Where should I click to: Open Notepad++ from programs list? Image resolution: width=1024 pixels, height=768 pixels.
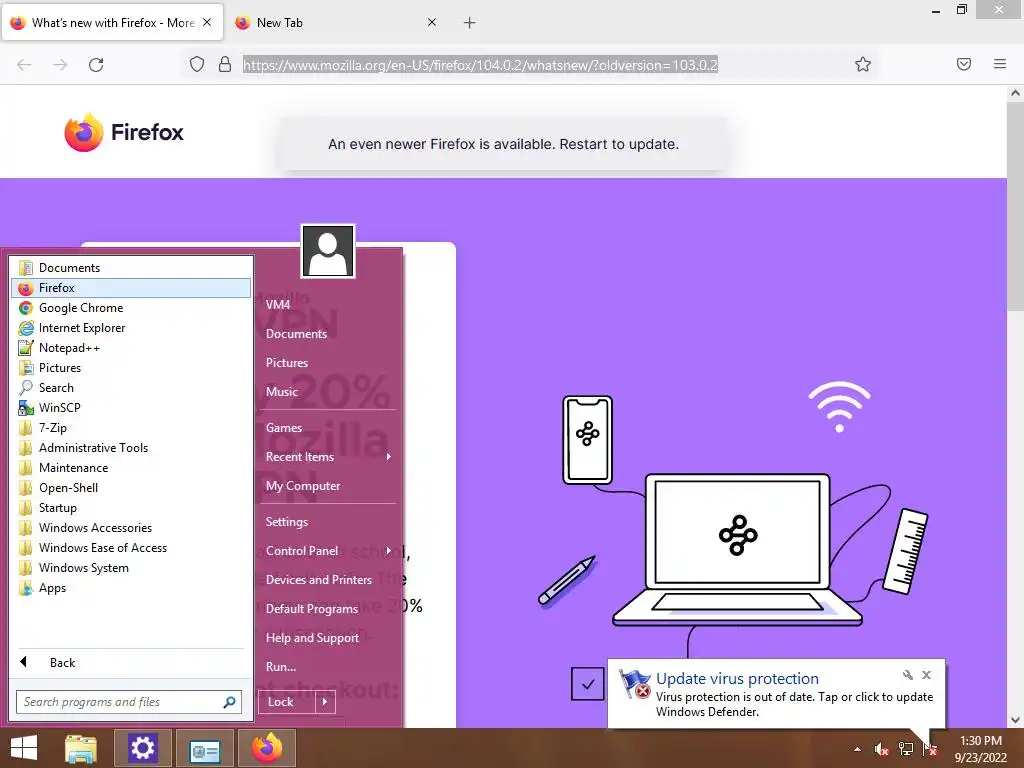click(x=131, y=348)
